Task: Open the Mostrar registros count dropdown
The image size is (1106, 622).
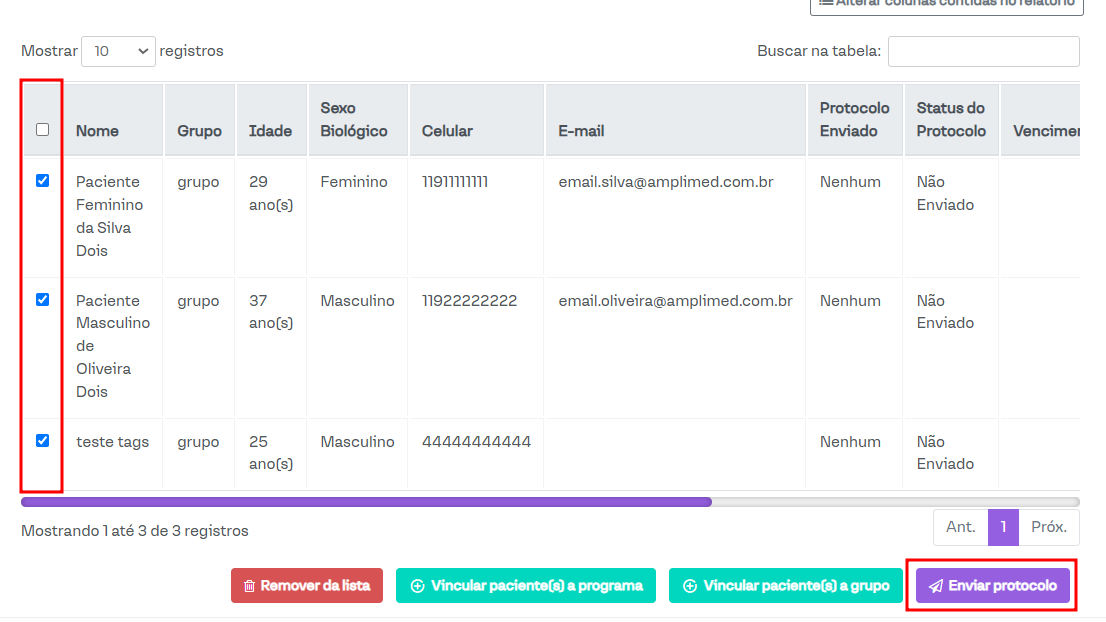Action: pos(118,51)
